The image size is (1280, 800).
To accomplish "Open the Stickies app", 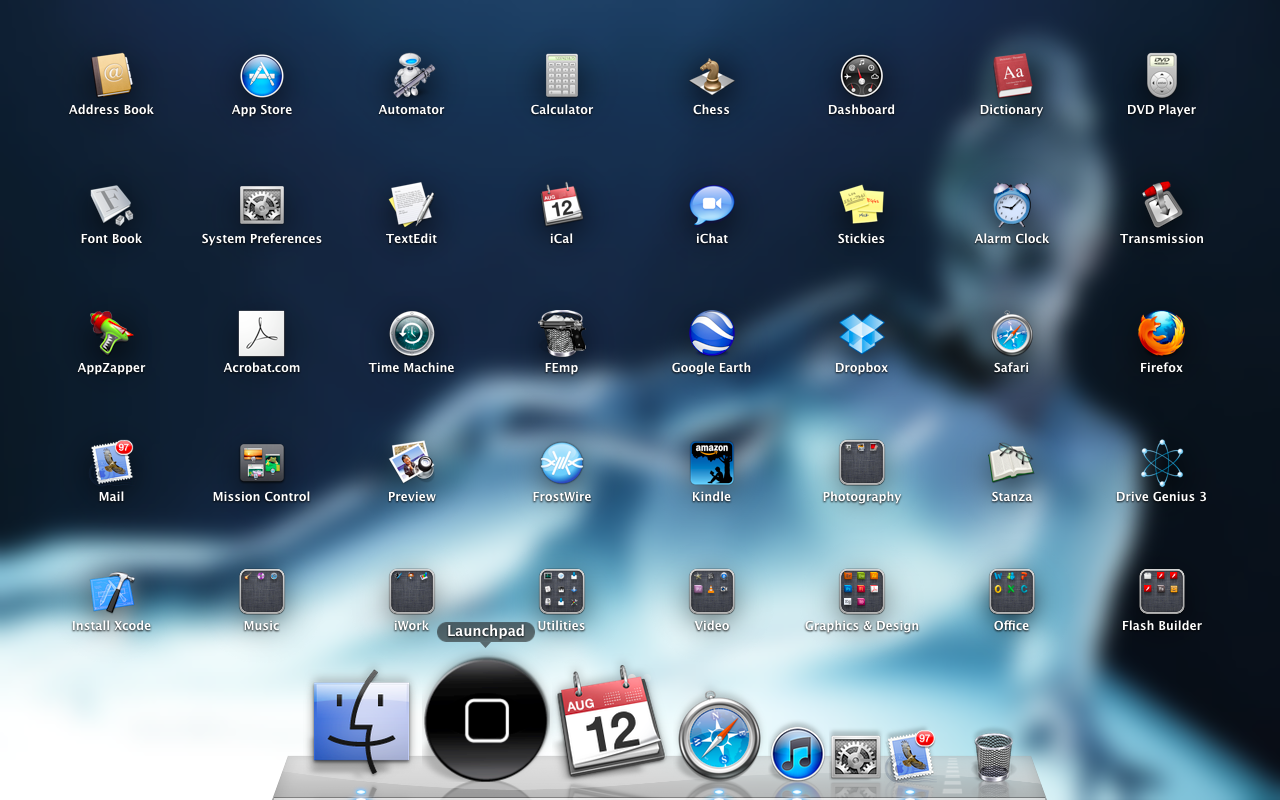I will pyautogui.click(x=862, y=205).
